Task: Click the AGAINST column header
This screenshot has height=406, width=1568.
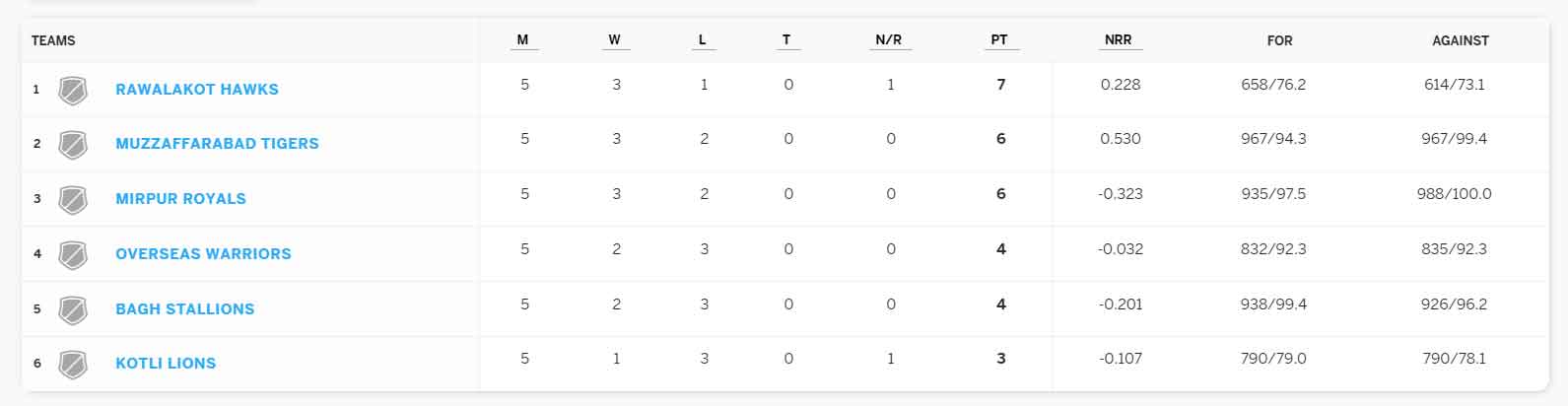Action: tap(1460, 41)
